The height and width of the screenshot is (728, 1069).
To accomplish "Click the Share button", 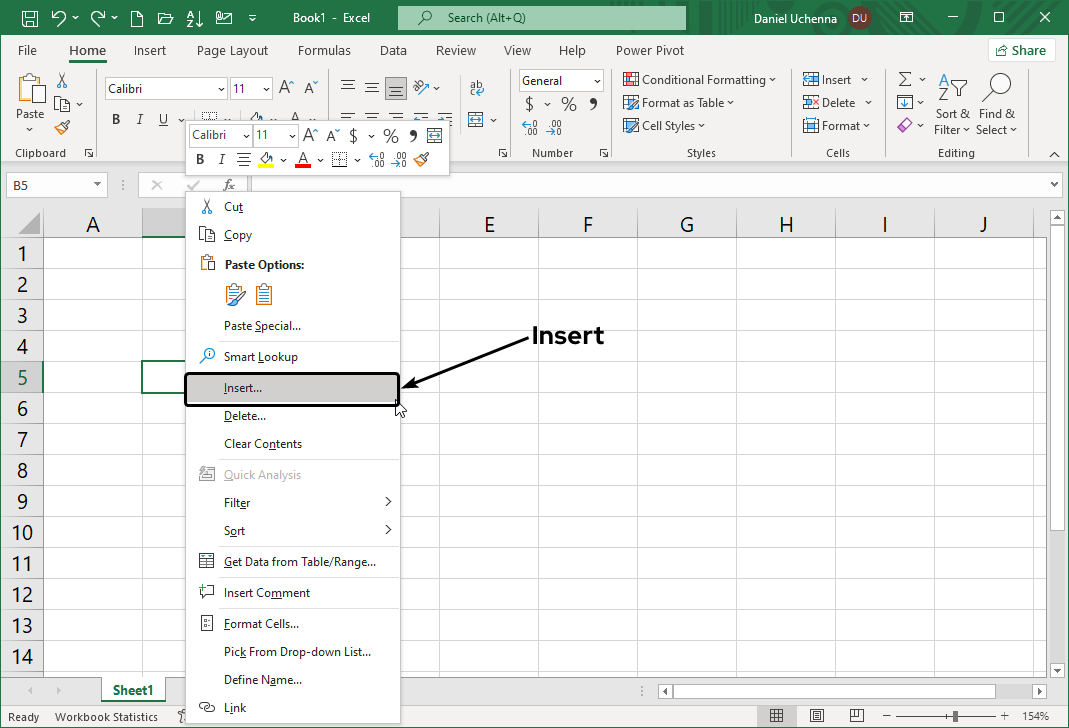I will (1021, 50).
